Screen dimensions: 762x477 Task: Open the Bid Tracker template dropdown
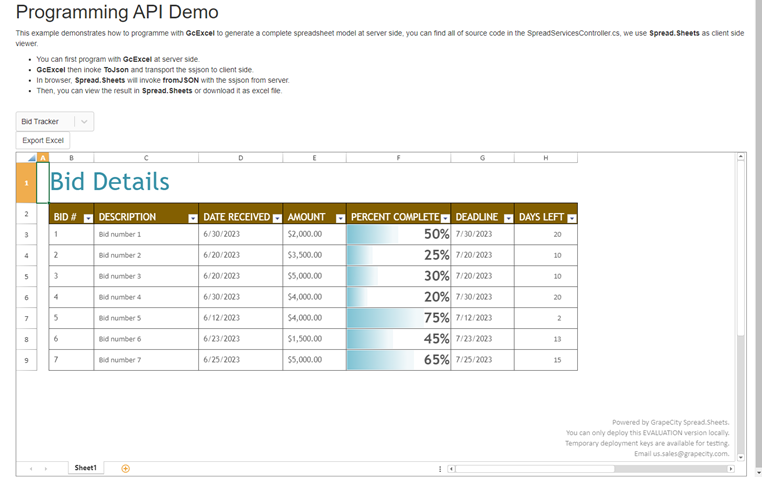click(54, 121)
